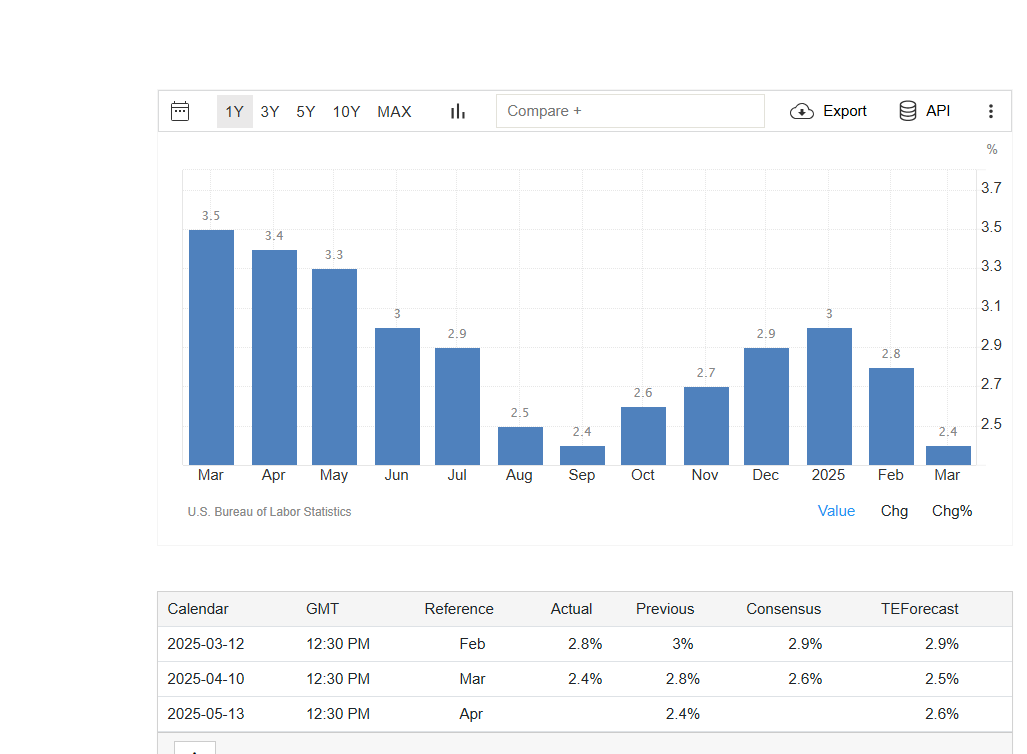Viewport: 1027px width, 754px height.
Task: Select the 2025-05-13 calendar date
Action: (206, 713)
